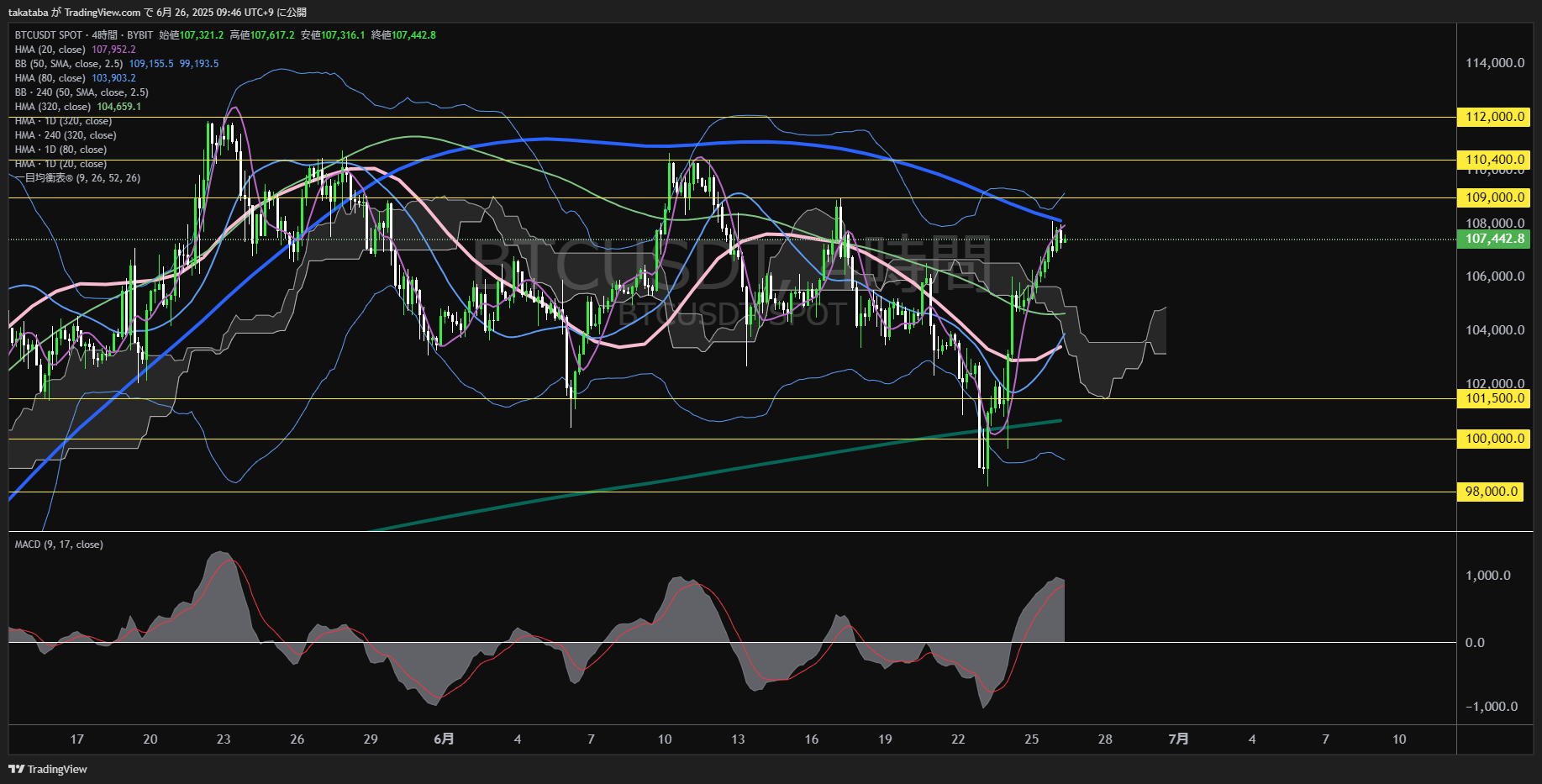Click the yellow 98,000.0 price label

[x=1490, y=492]
